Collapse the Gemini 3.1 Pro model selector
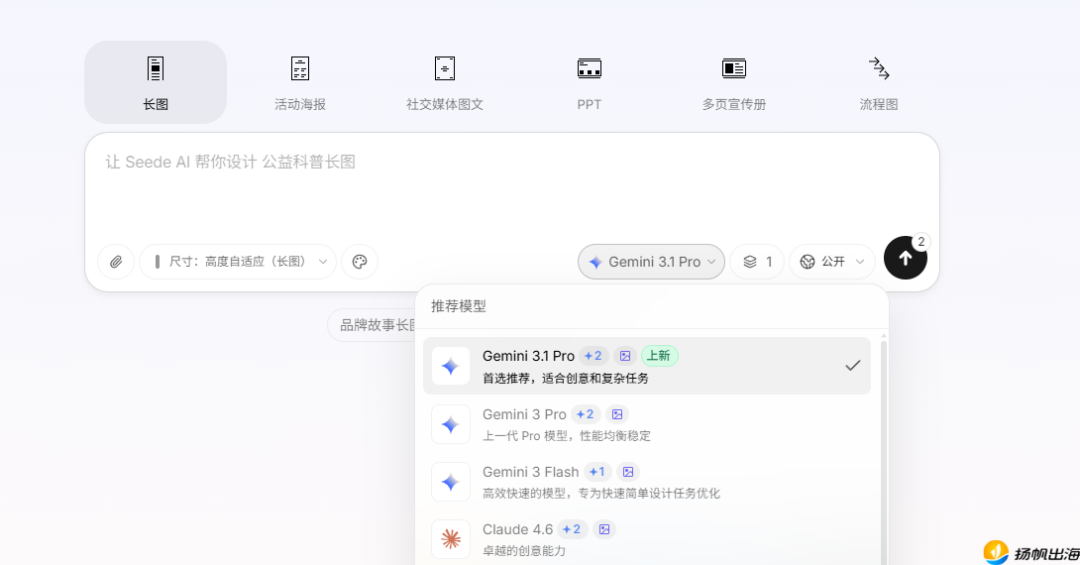 coord(651,262)
